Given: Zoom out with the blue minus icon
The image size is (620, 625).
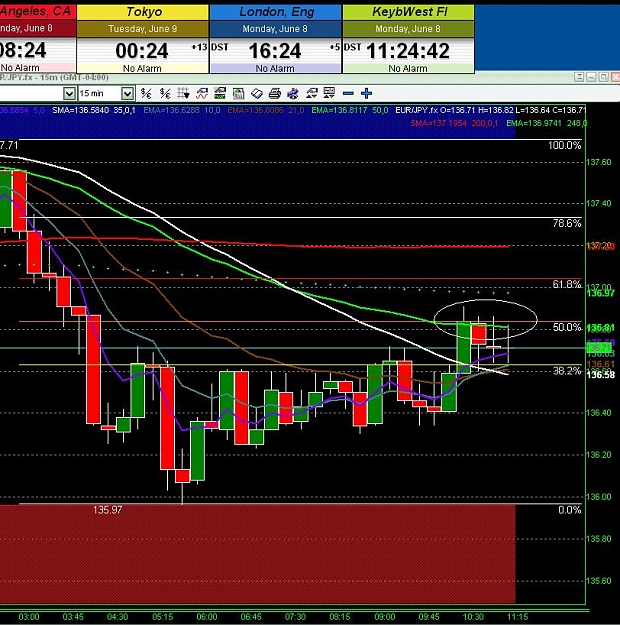Looking at the screenshot, I should click(x=348, y=94).
